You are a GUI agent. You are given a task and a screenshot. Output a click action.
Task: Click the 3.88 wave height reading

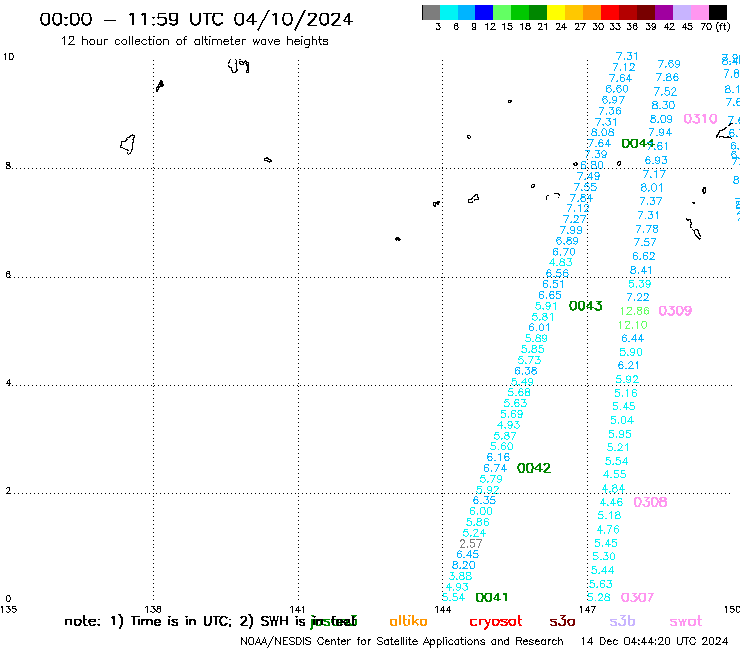click(x=460, y=576)
